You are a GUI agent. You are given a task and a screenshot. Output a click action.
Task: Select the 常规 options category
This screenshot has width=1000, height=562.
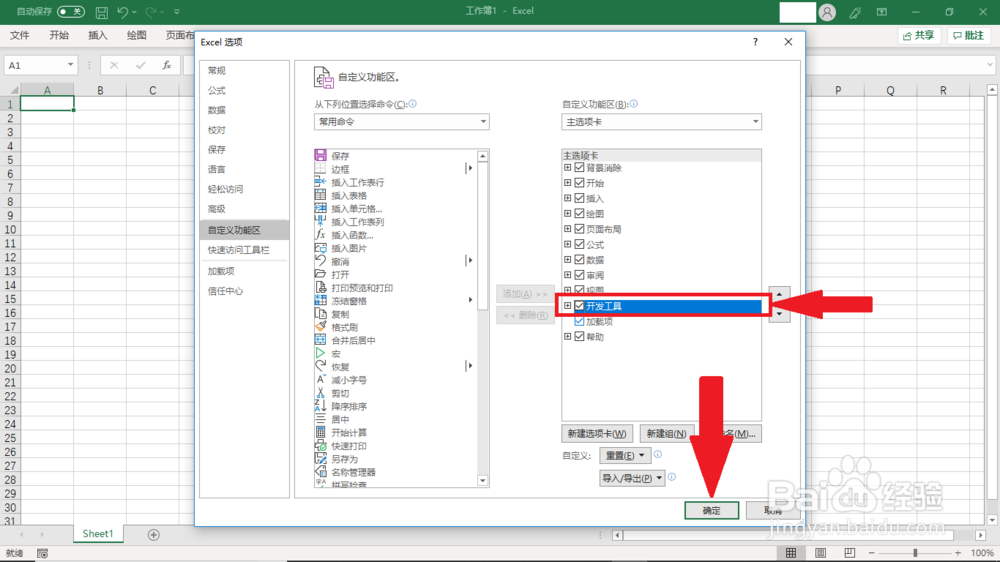click(x=217, y=70)
